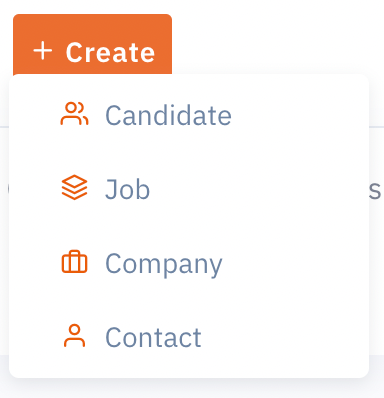Screen dimensions: 384x398
Task: Select Candidate from the Create menu
Action: 189,115
